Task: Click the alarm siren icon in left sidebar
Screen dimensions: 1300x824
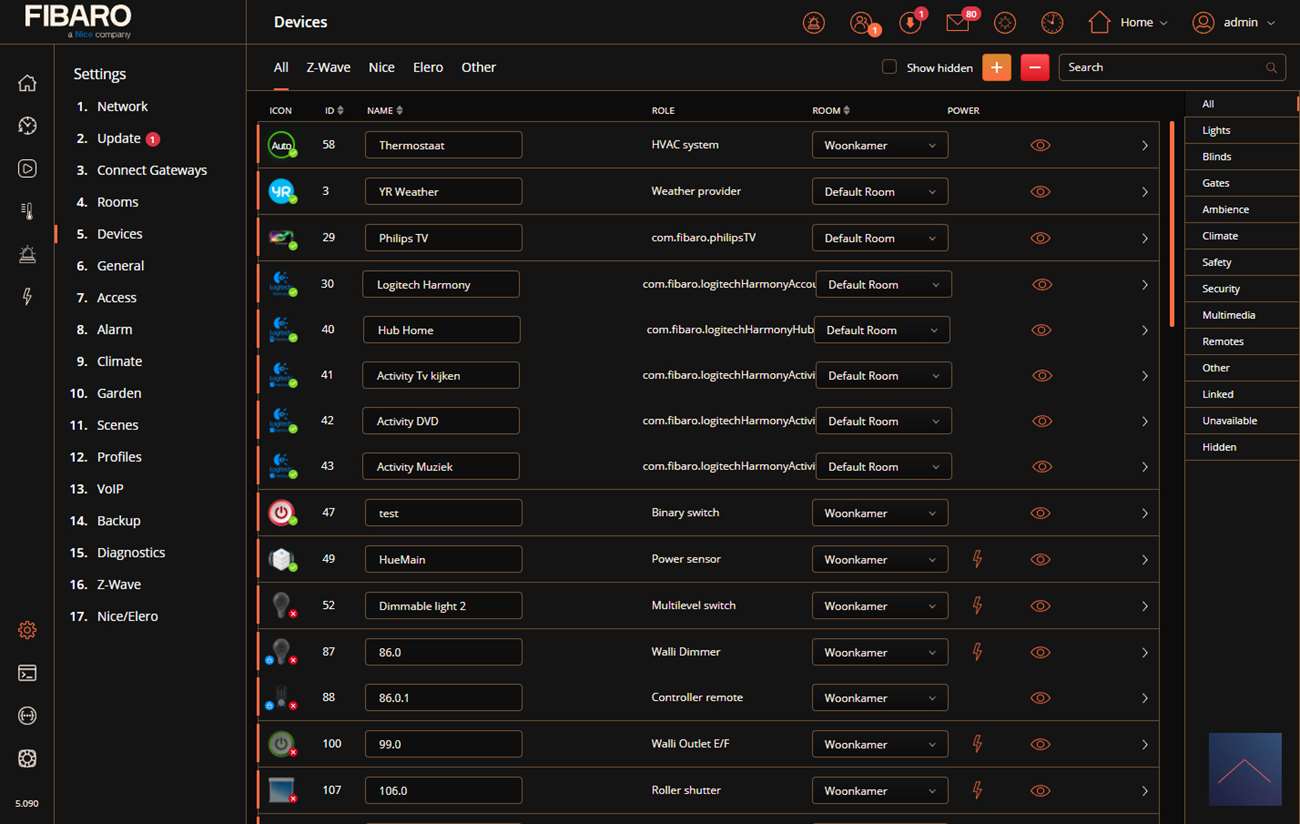Action: (27, 254)
